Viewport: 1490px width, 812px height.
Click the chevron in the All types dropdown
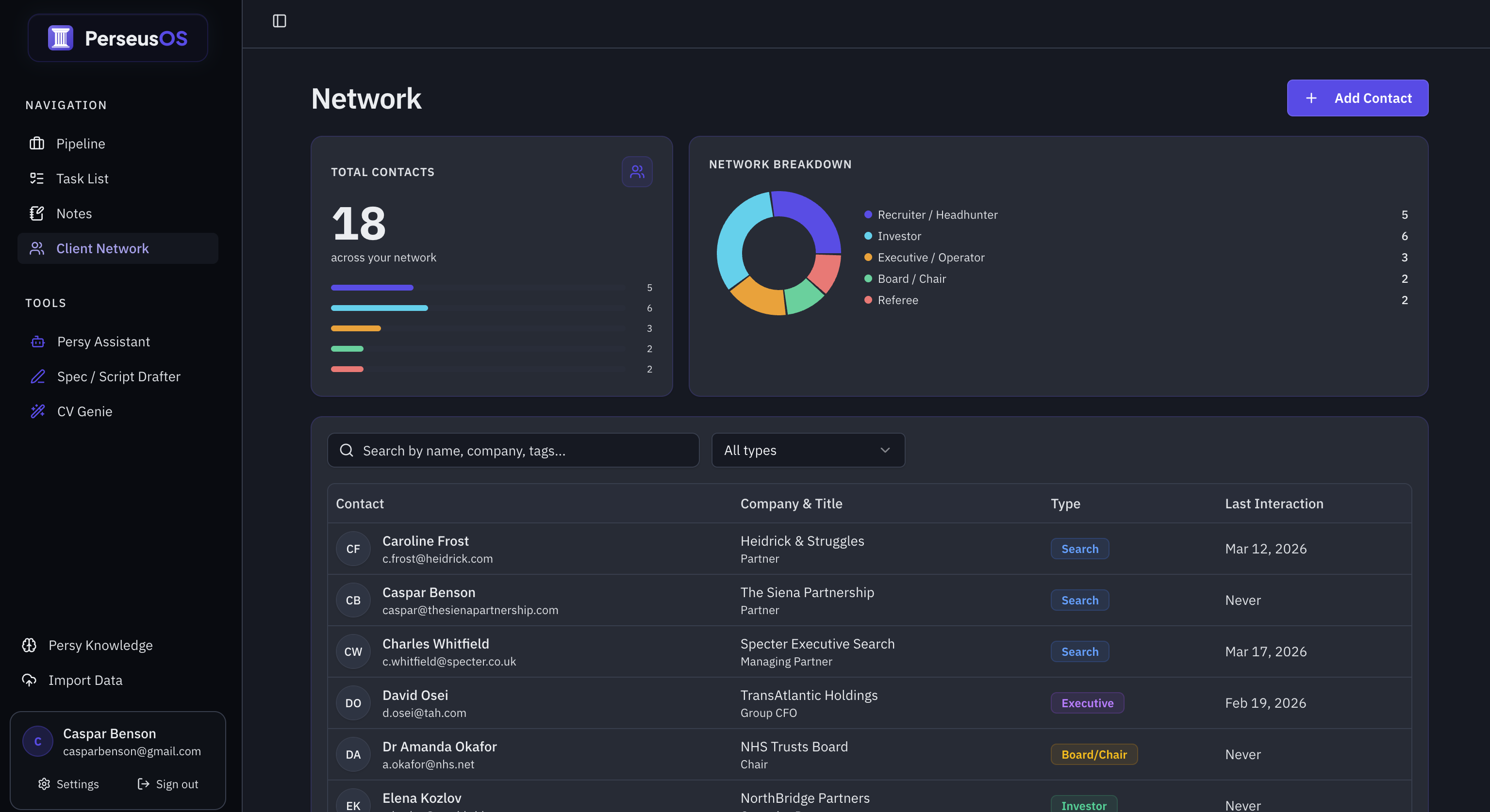(x=885, y=450)
